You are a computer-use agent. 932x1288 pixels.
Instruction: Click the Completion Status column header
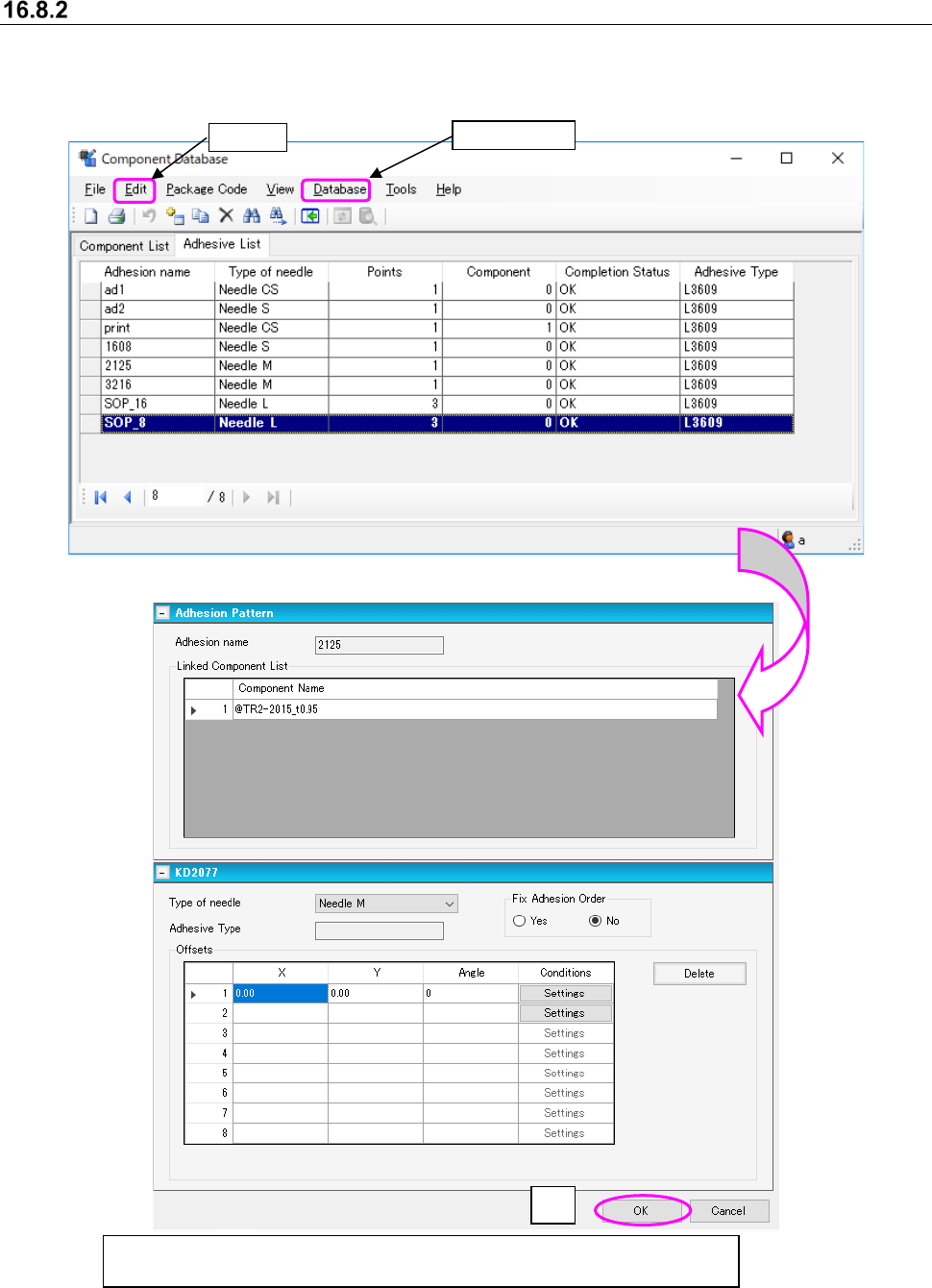click(x=617, y=272)
